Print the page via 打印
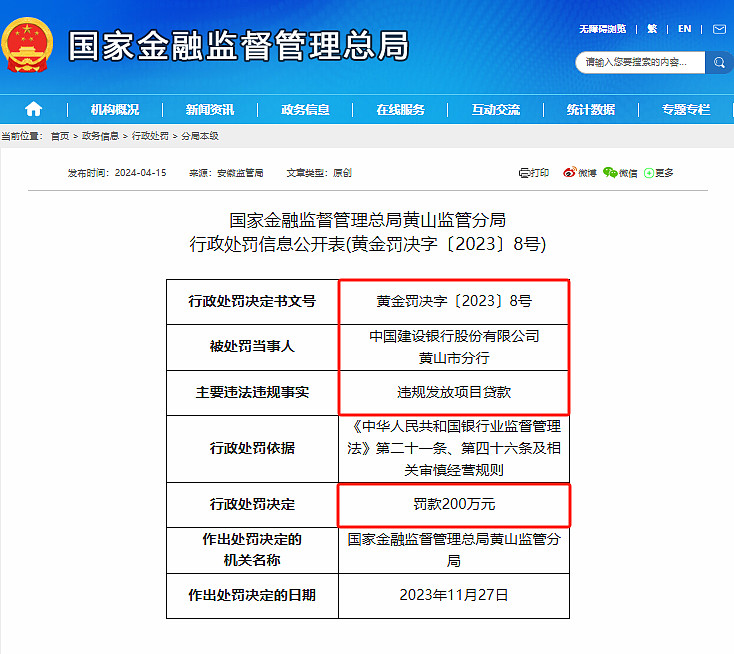 [x=534, y=173]
